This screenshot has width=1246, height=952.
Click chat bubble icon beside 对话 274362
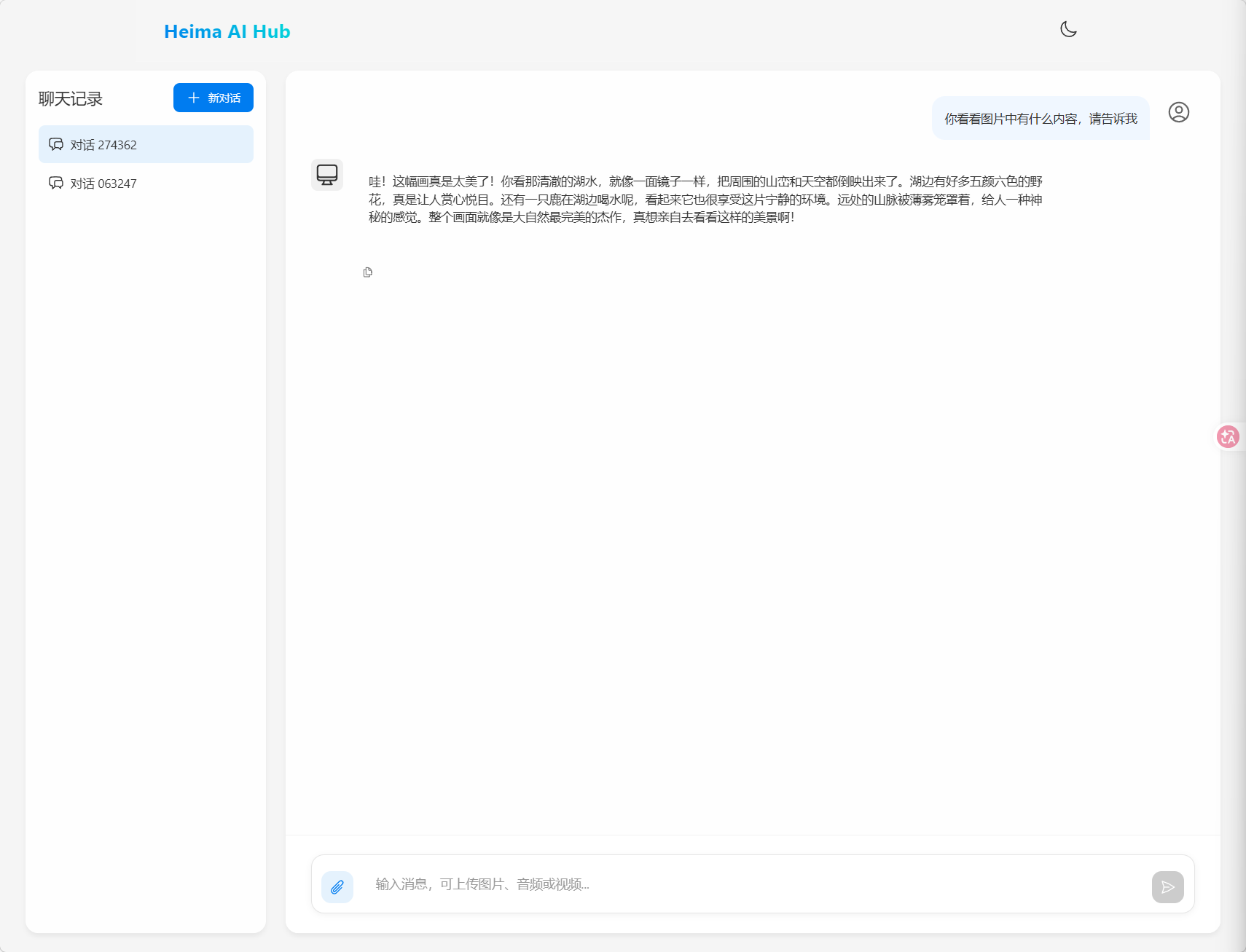click(x=56, y=144)
